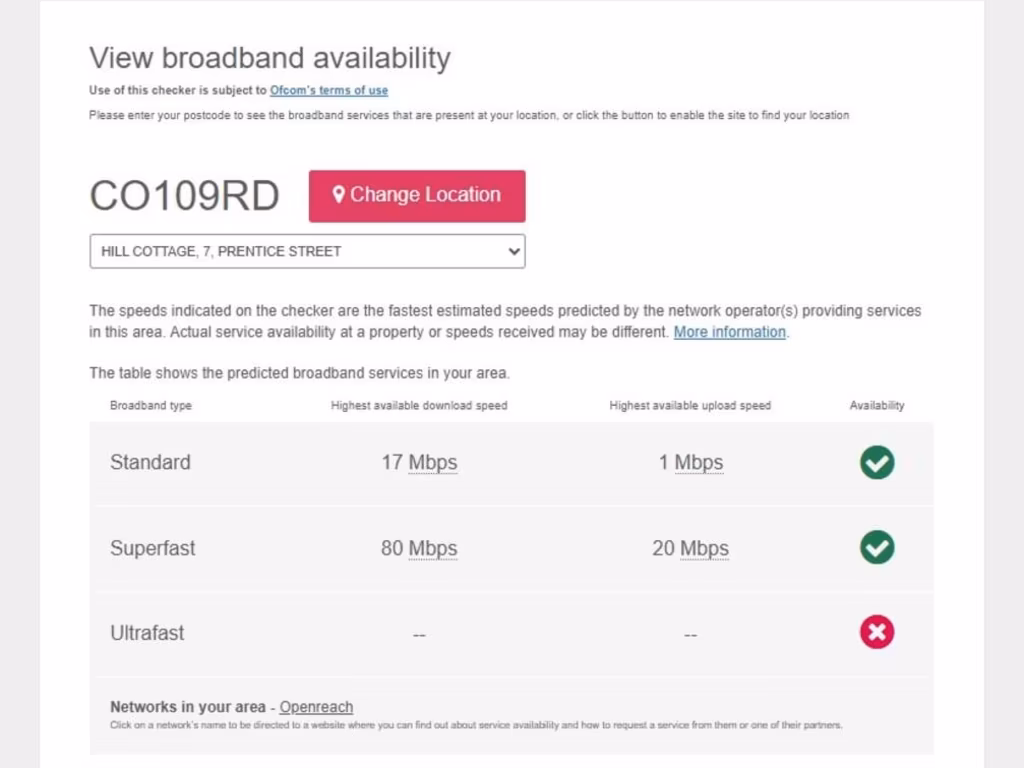Image resolution: width=1024 pixels, height=768 pixels.
Task: Click the 20 Mbps Superfast upload speed
Action: pyautogui.click(x=690, y=548)
